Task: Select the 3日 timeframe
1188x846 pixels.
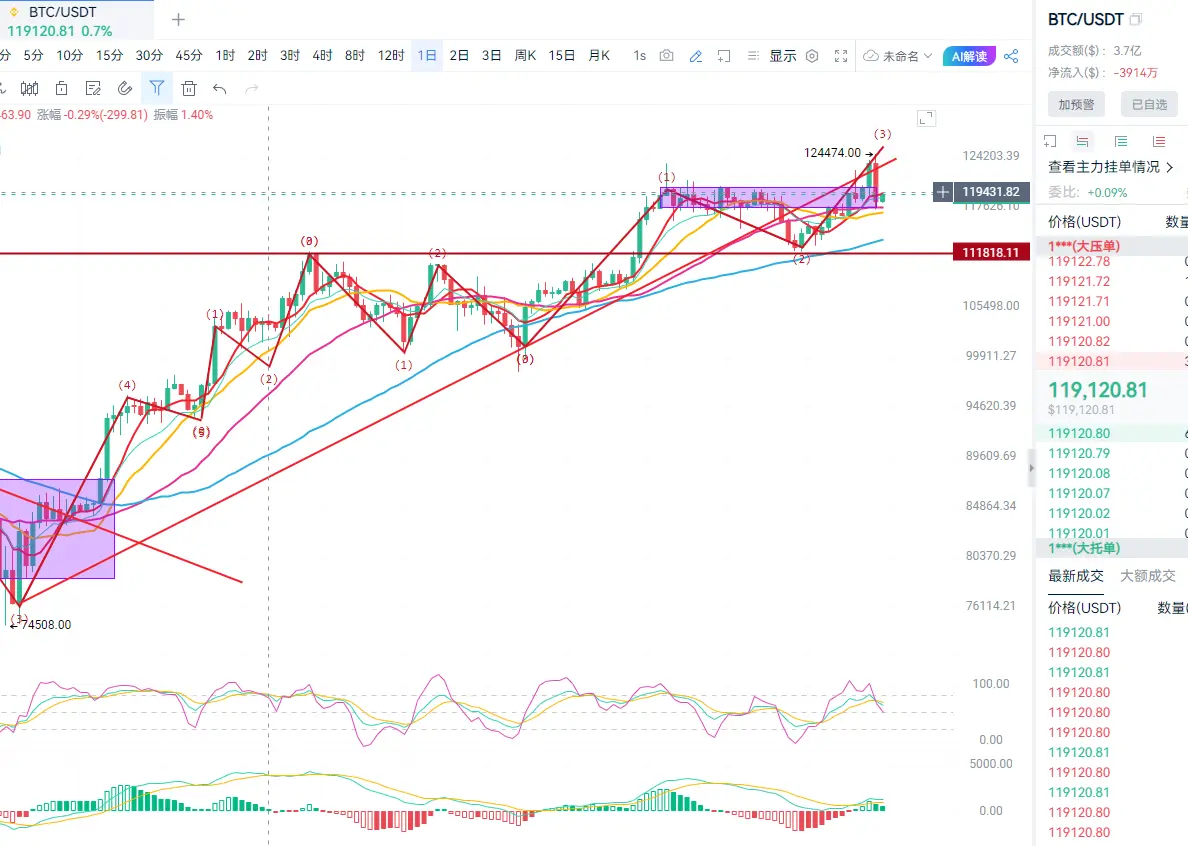Action: pos(491,55)
